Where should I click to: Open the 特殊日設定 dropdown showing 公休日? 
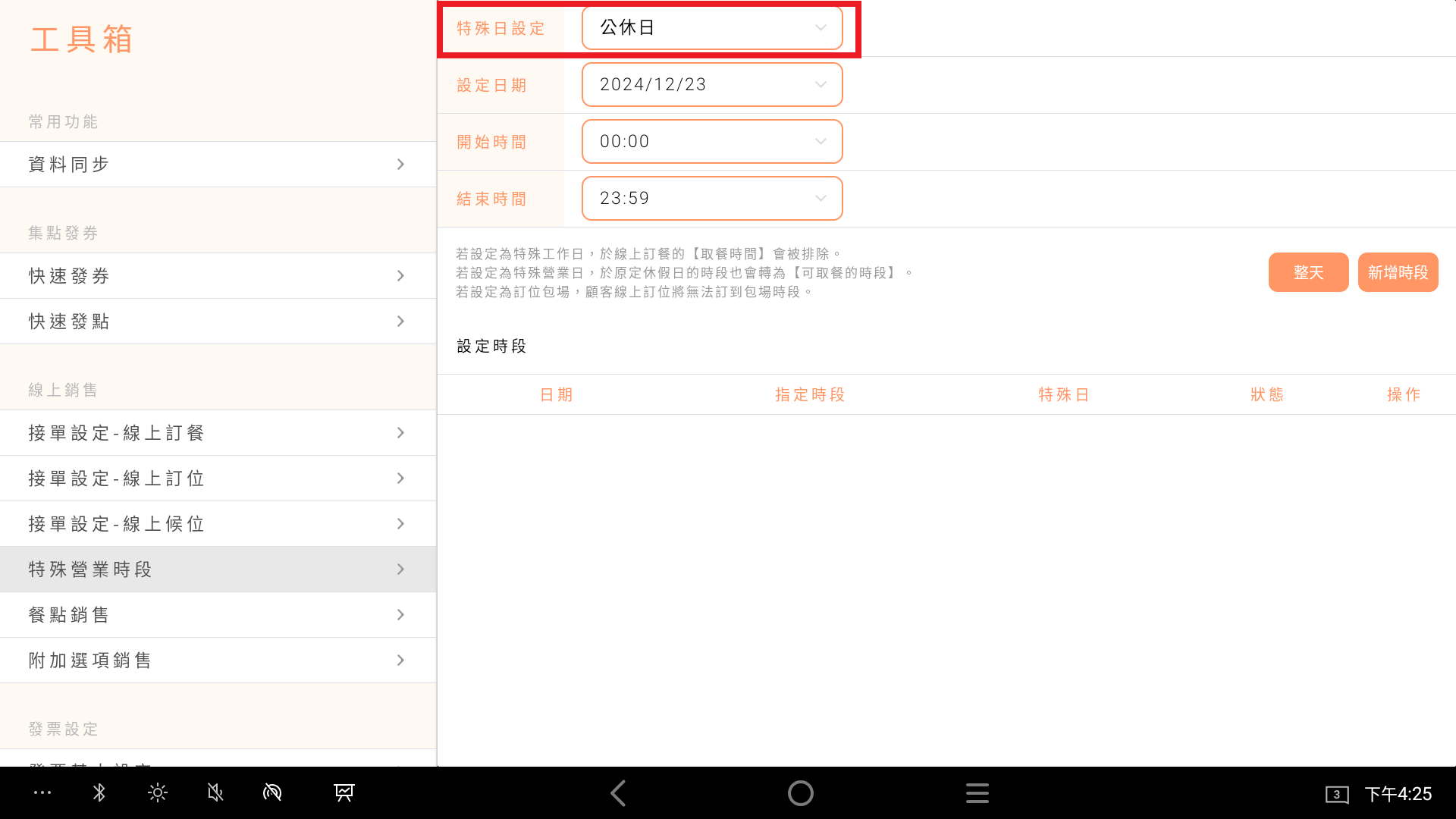(711, 28)
